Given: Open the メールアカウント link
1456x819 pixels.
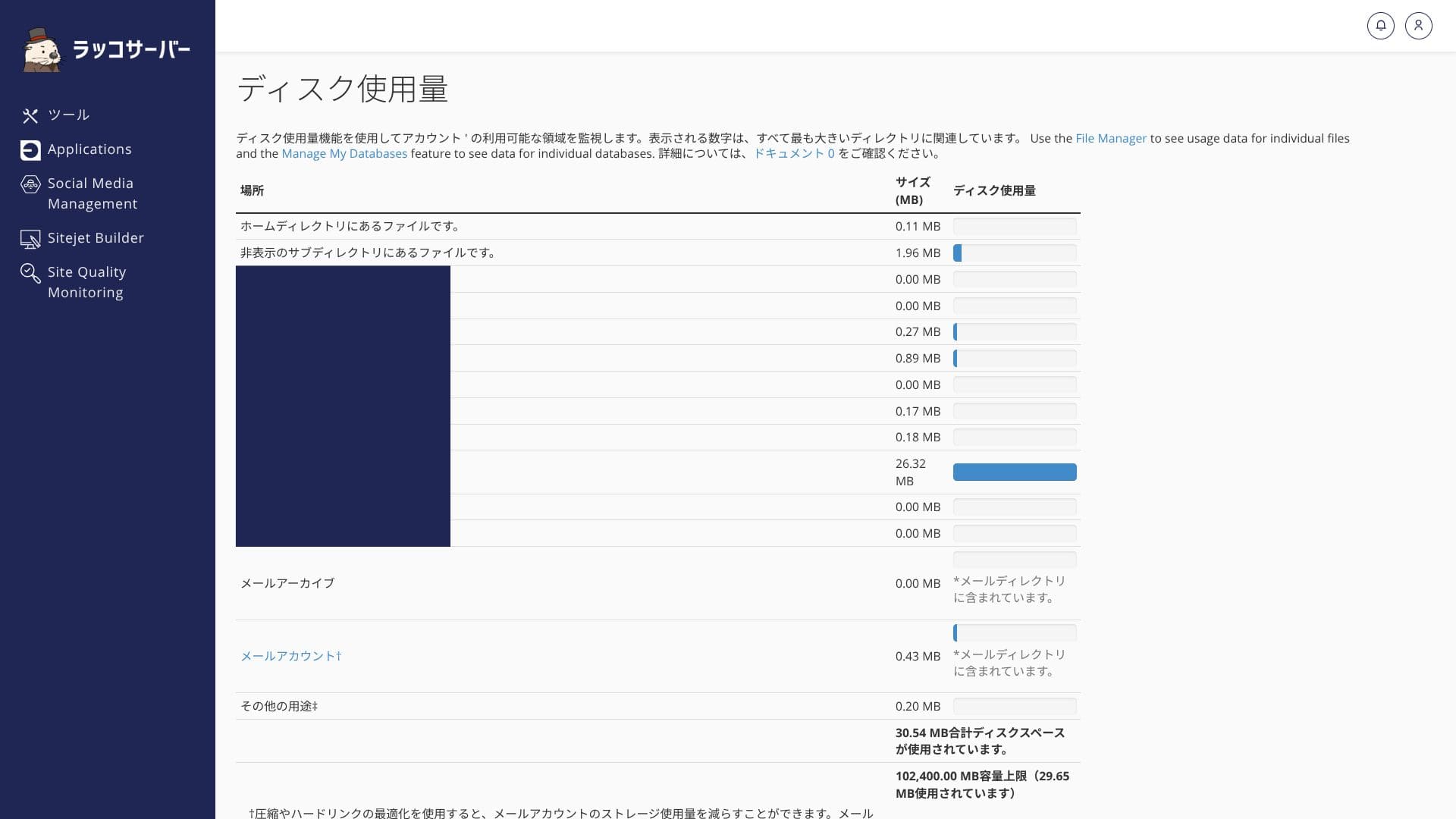Looking at the screenshot, I should [290, 656].
